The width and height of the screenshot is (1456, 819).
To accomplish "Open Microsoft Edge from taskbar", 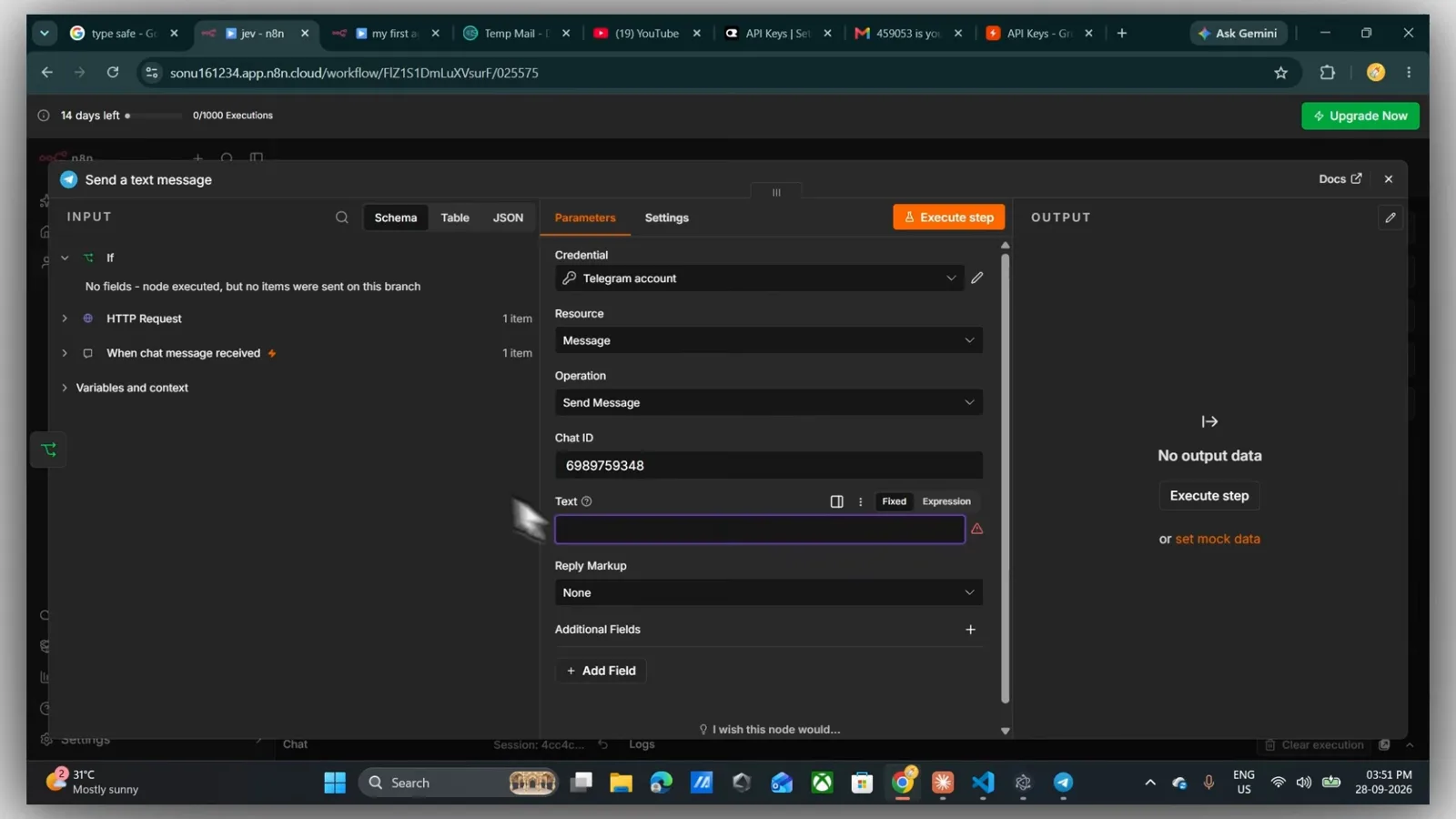I will coord(662,783).
